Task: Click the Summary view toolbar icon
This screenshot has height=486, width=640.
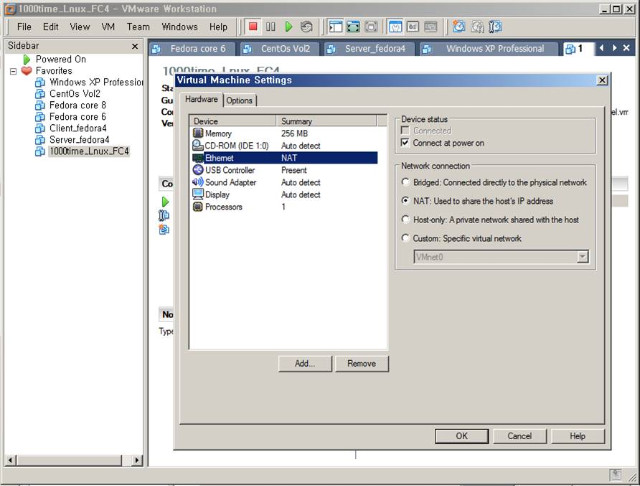Action: point(395,27)
